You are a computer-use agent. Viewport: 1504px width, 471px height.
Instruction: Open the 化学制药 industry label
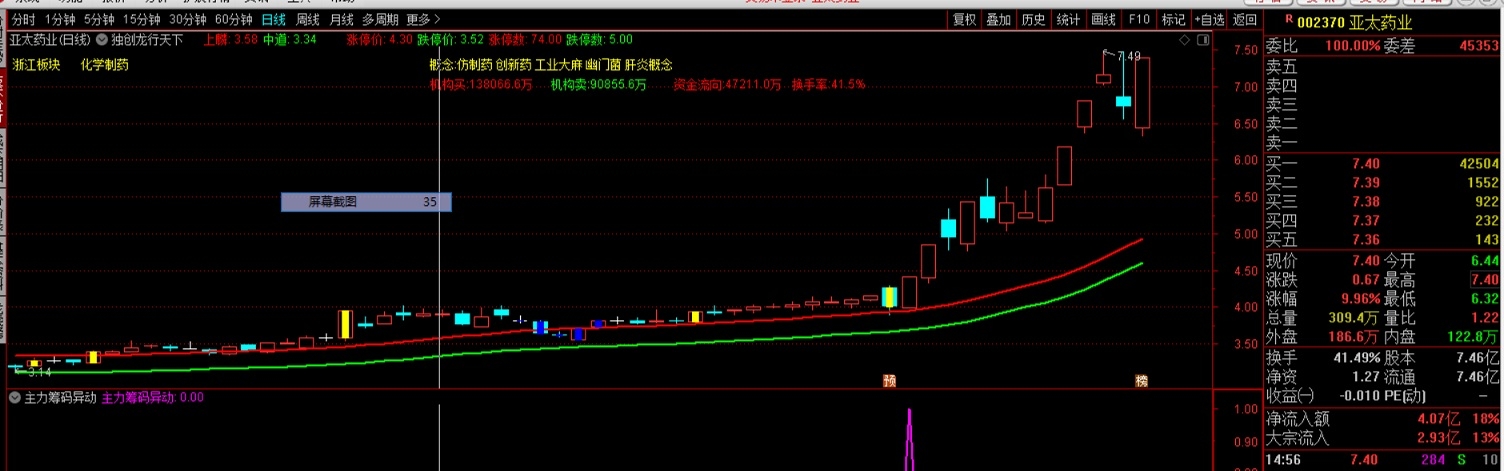pos(104,65)
